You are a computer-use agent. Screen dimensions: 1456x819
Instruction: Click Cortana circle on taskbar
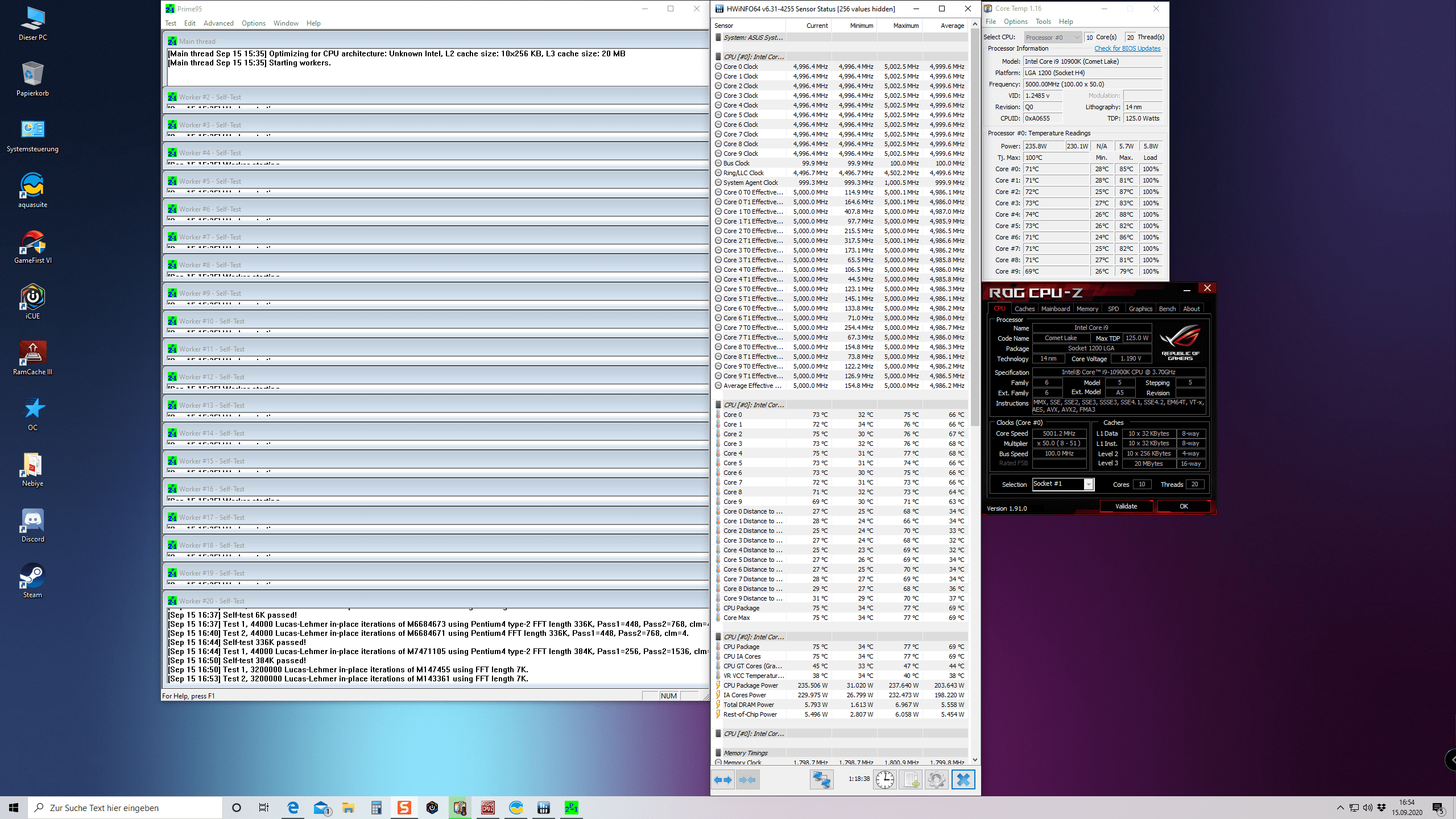pyautogui.click(x=237, y=808)
